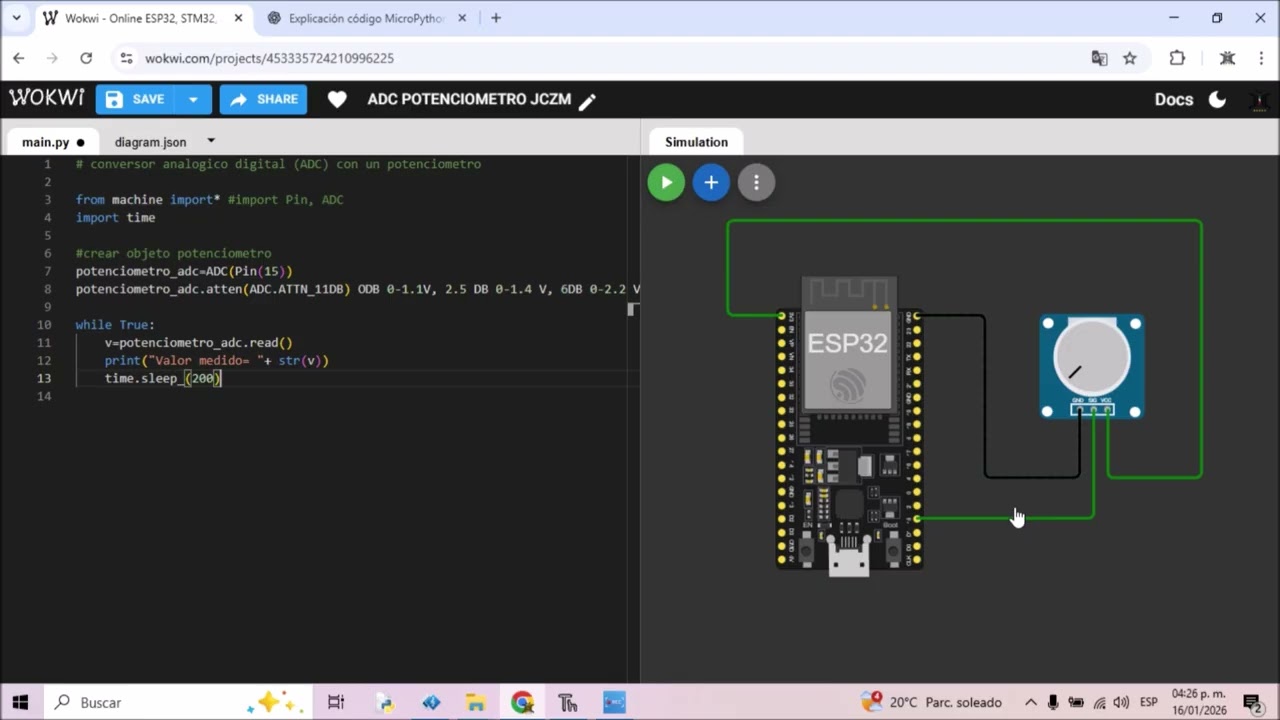The image size is (1280, 720).
Task: Click the Buscar taskbar search box
Action: coord(178,702)
